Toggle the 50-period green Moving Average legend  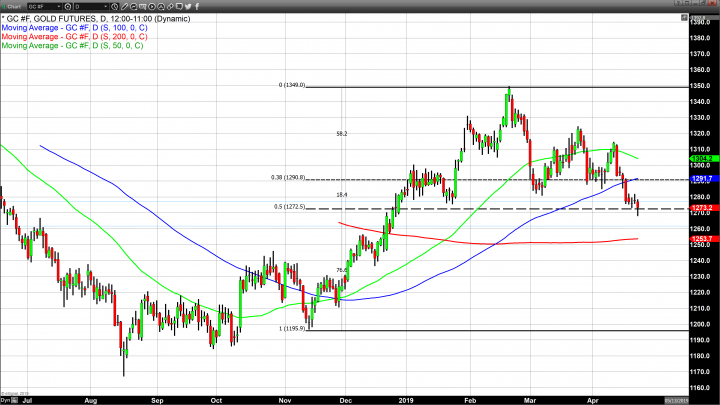(72, 46)
